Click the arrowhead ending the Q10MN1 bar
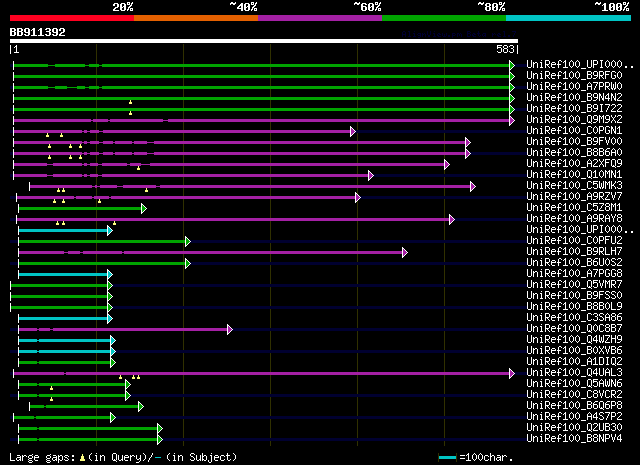The height and width of the screenshot is (465, 640). click(x=371, y=176)
